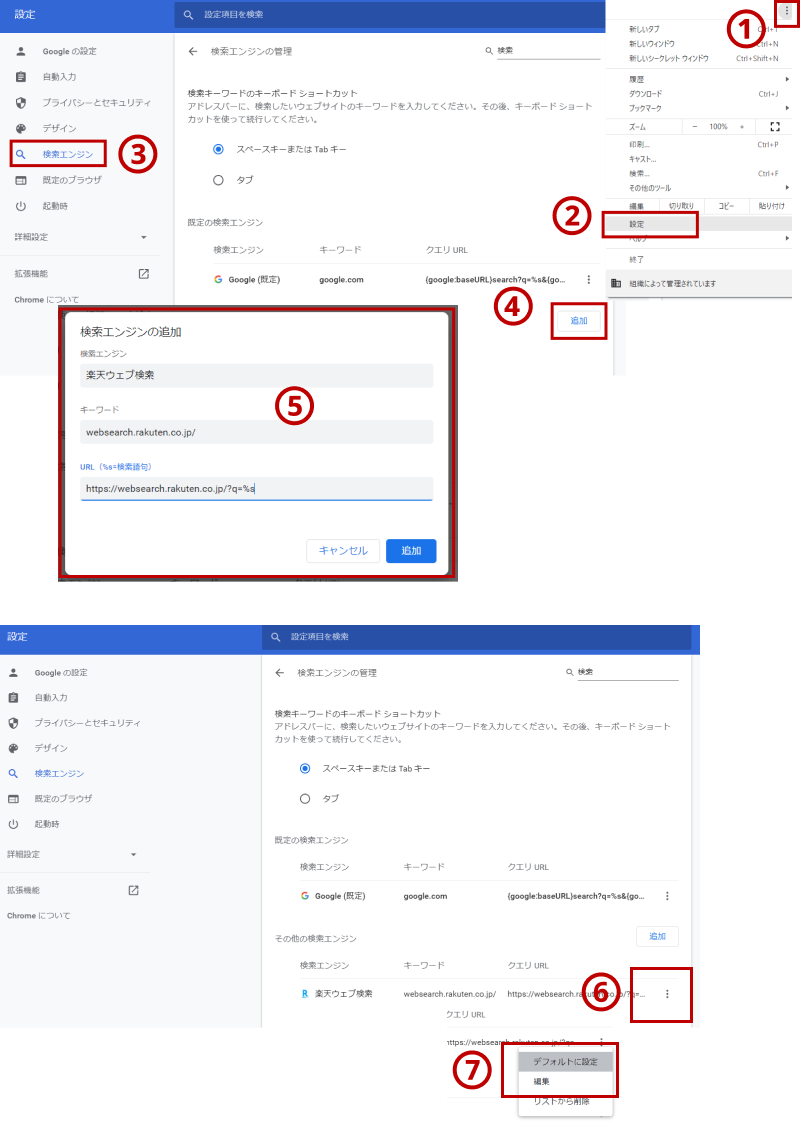
Task: Go back with arrow beside 検索エンジンの管理, upper page
Action: 193,51
